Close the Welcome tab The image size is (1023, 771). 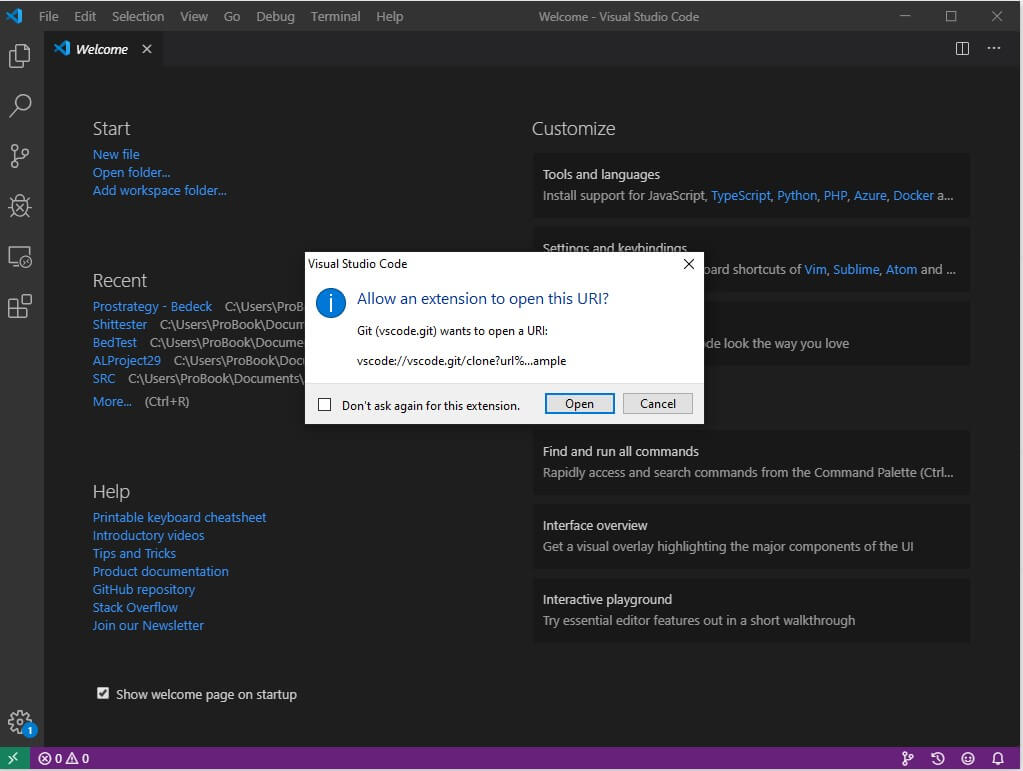point(147,49)
